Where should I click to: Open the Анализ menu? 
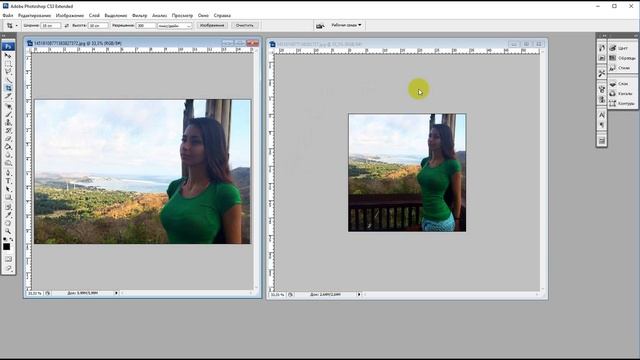[160, 16]
